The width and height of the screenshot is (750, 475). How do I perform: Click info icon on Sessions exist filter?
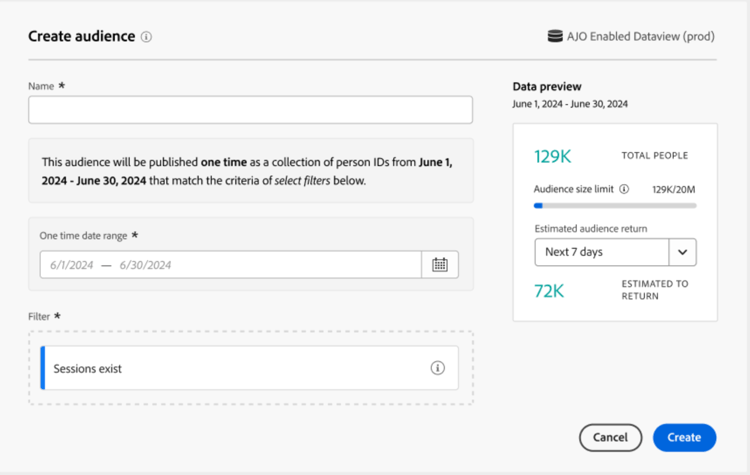(x=437, y=368)
